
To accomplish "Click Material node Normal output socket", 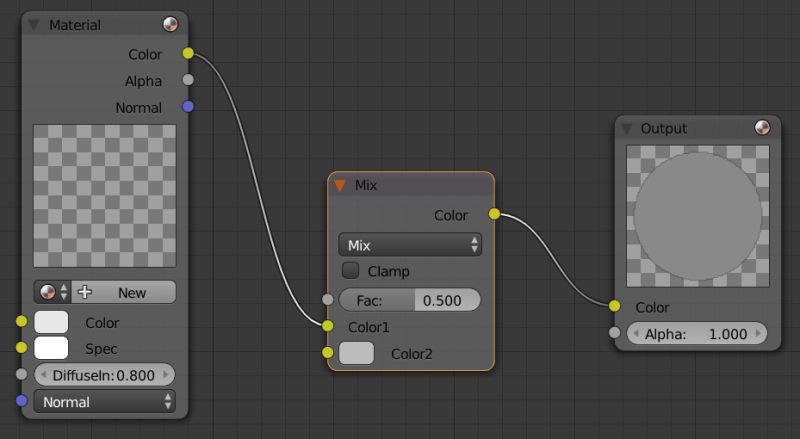I will tap(188, 106).
